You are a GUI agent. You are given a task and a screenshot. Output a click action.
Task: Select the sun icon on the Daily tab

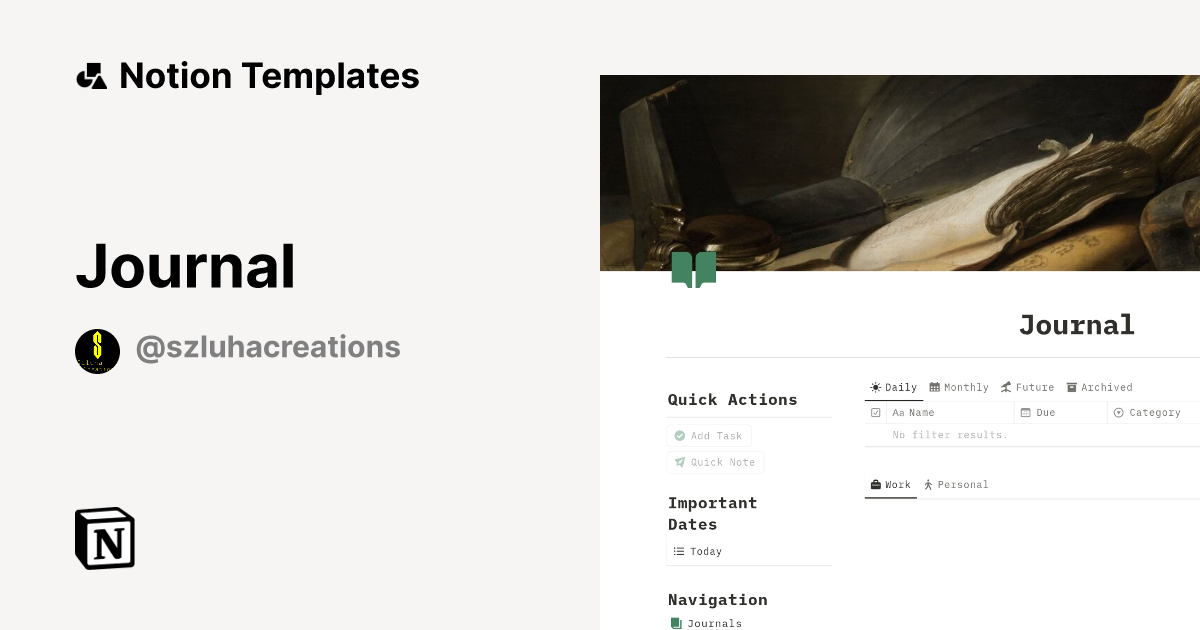click(x=878, y=387)
